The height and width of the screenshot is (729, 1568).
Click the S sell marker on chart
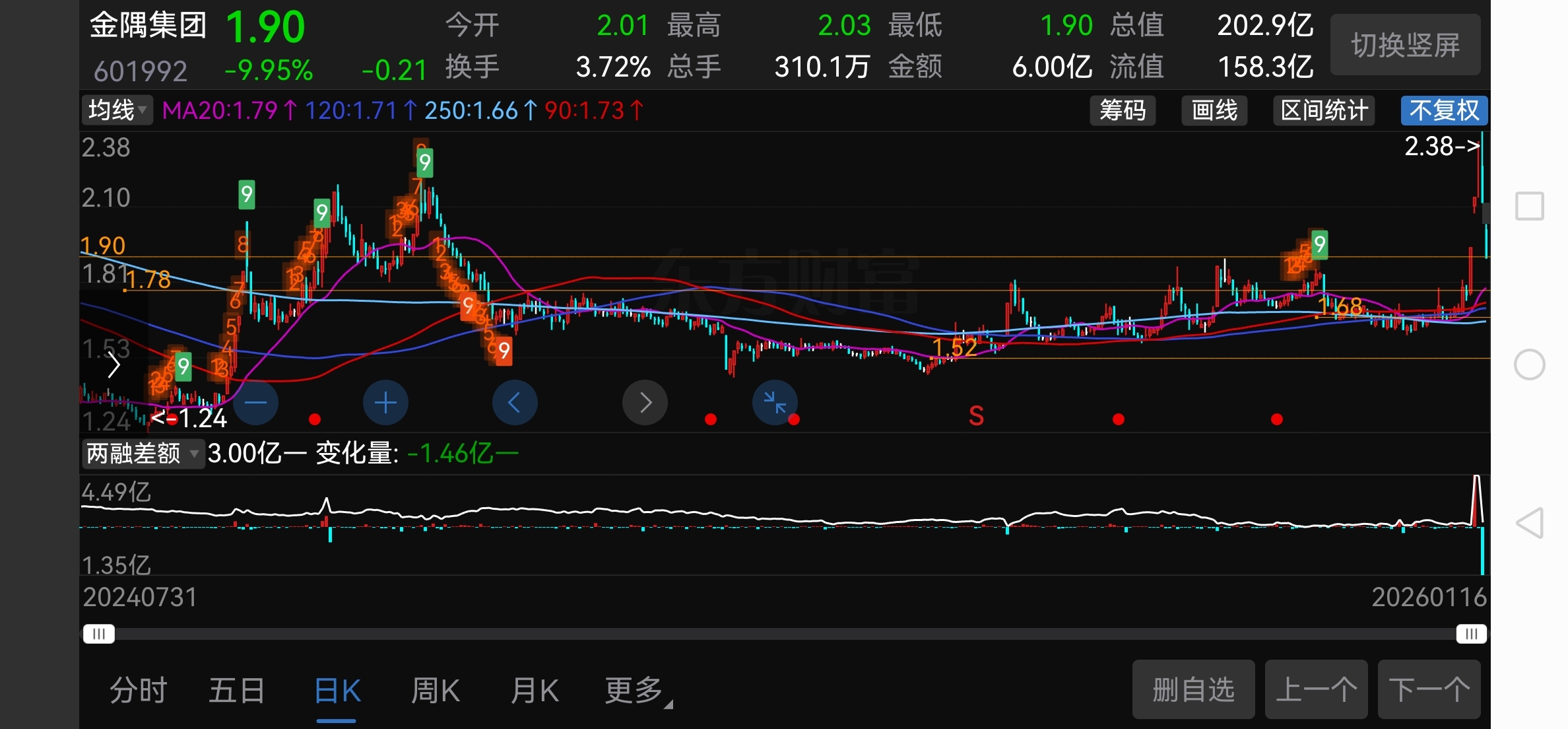(976, 416)
